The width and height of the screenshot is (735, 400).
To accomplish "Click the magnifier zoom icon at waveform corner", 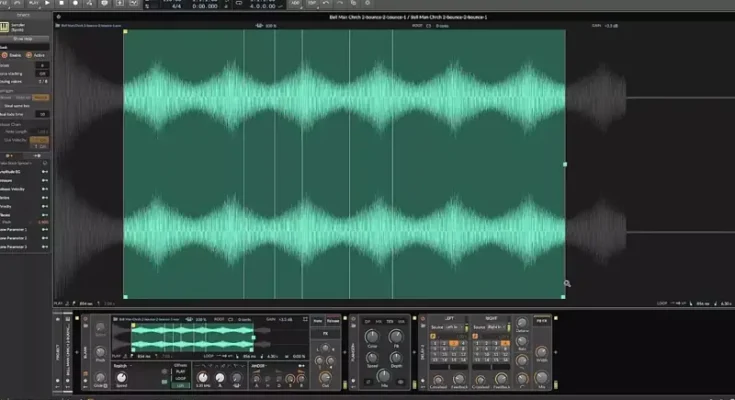I will point(567,284).
